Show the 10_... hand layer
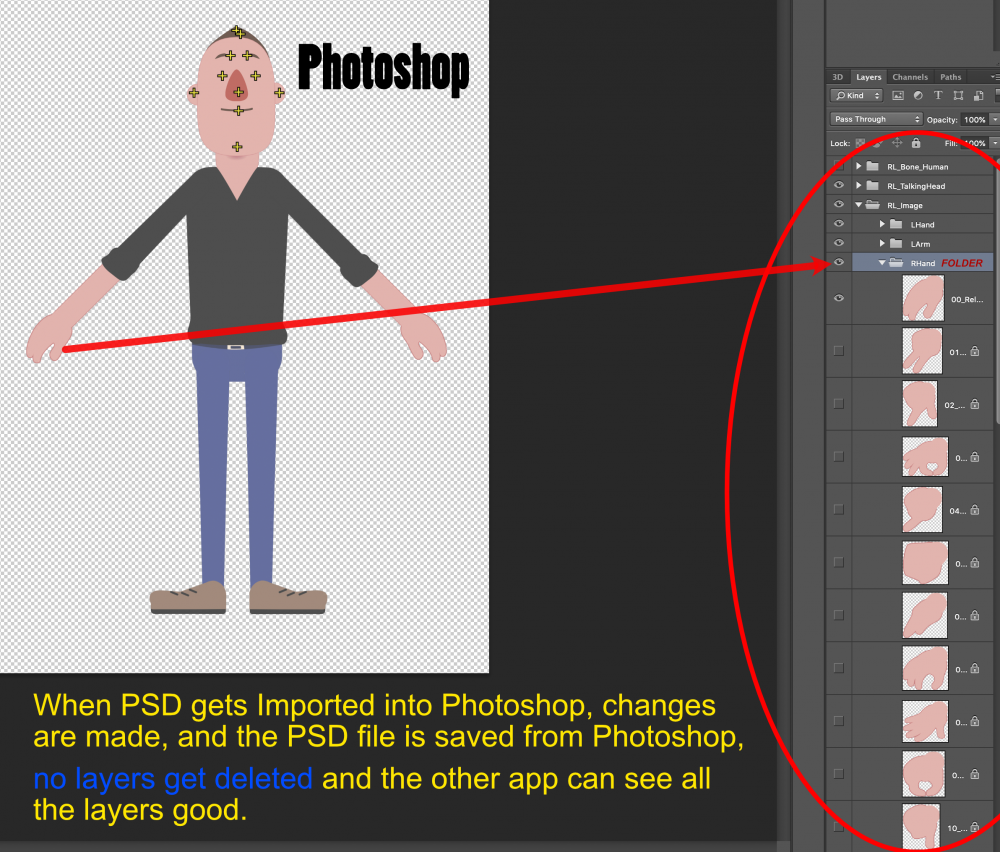Viewport: 1000px width, 852px height. (839, 826)
